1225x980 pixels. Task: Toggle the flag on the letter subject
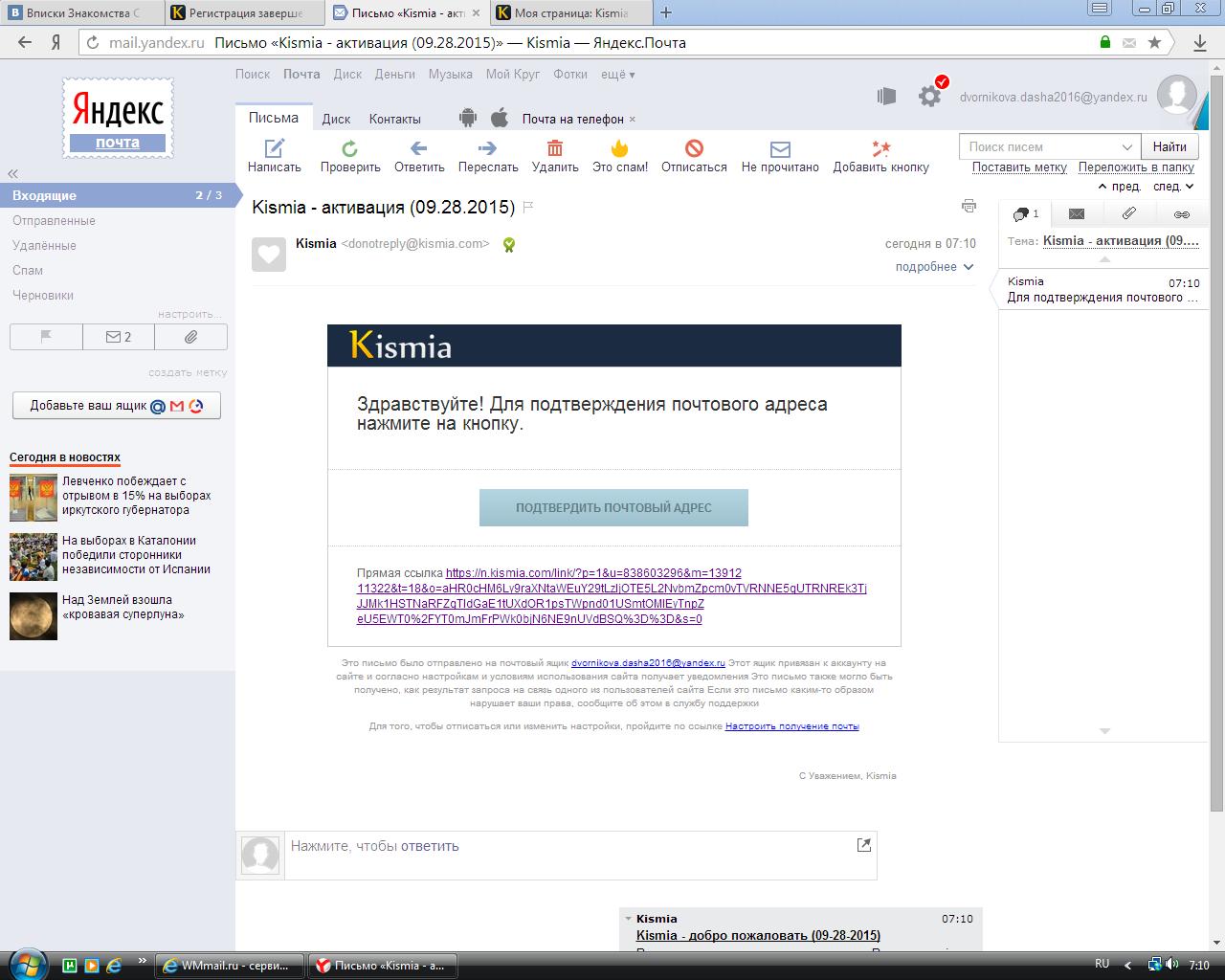click(528, 207)
